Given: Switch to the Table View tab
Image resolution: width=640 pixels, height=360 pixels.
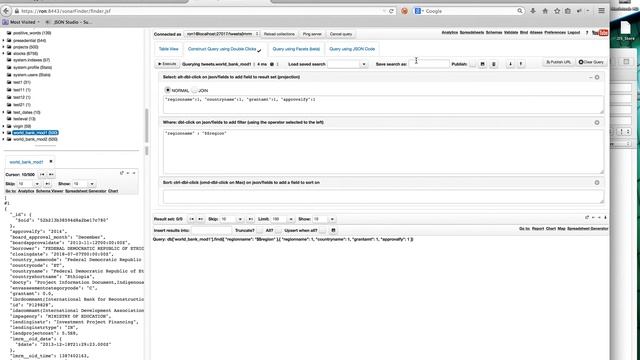Looking at the screenshot, I should point(169,49).
